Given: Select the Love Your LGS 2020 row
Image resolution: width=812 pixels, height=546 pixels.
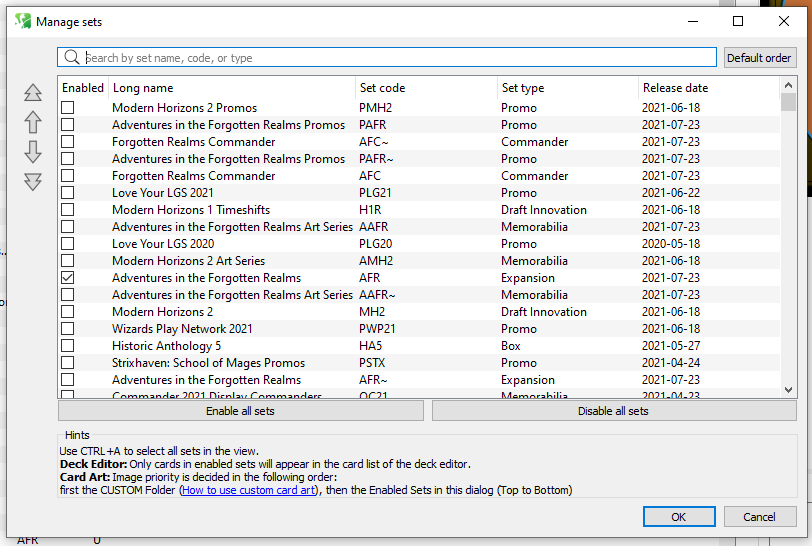Looking at the screenshot, I should [419, 243].
